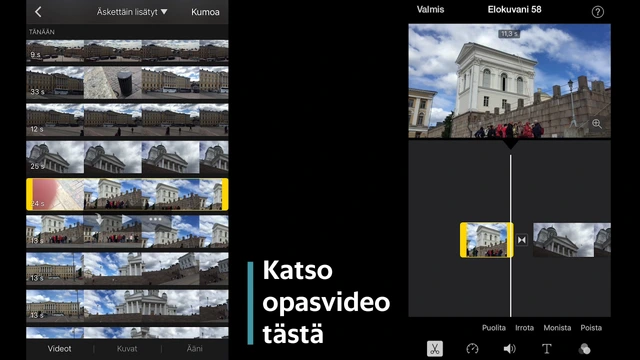640x360 pixels.
Task: Select the 33 s video clip
Action: (x=127, y=83)
